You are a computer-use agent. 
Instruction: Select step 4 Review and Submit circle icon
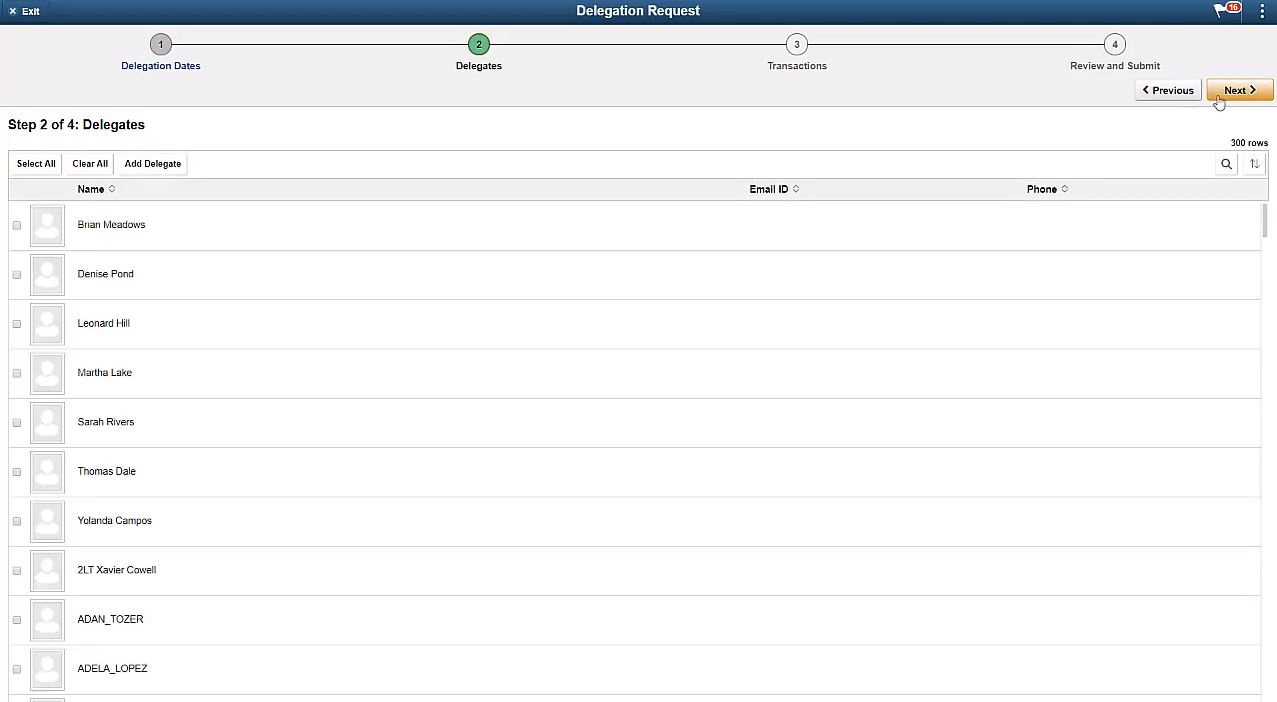[1114, 44]
